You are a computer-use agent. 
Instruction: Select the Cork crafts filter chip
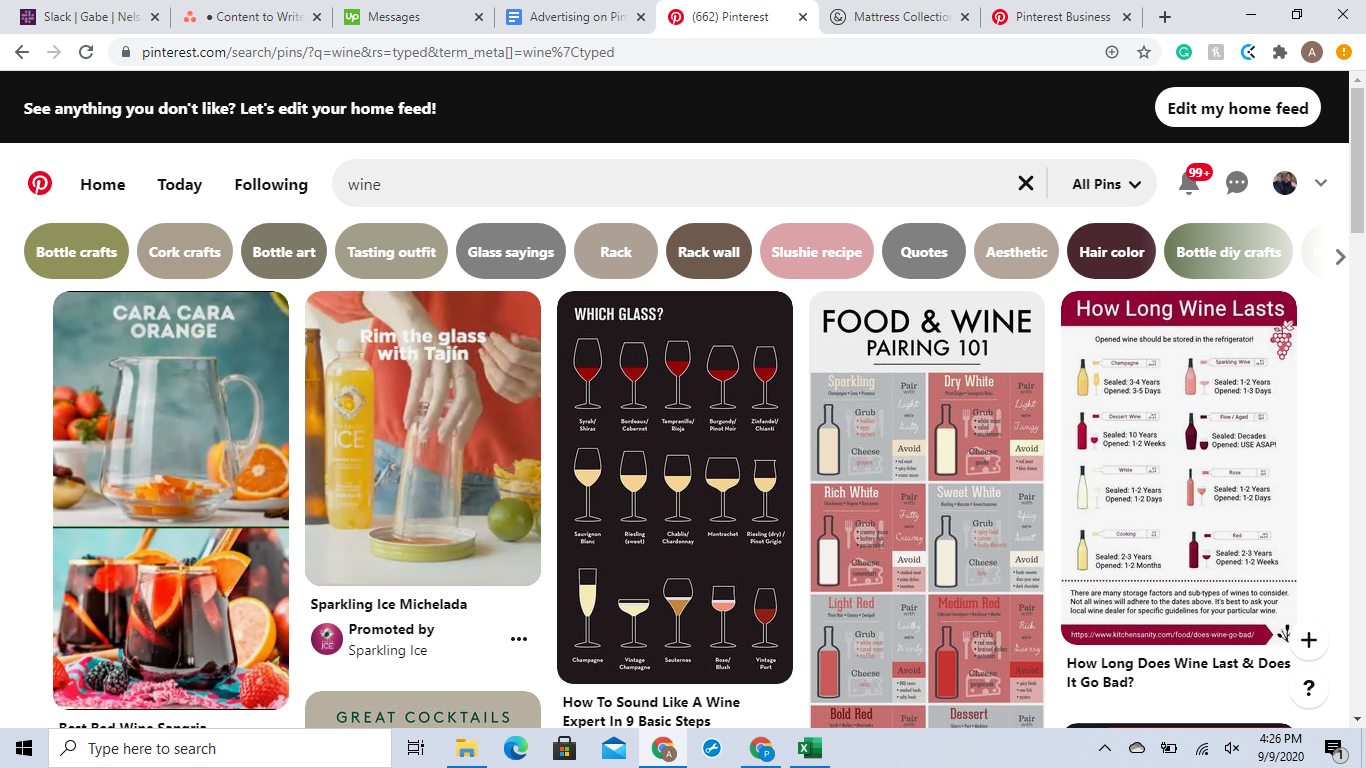(185, 252)
